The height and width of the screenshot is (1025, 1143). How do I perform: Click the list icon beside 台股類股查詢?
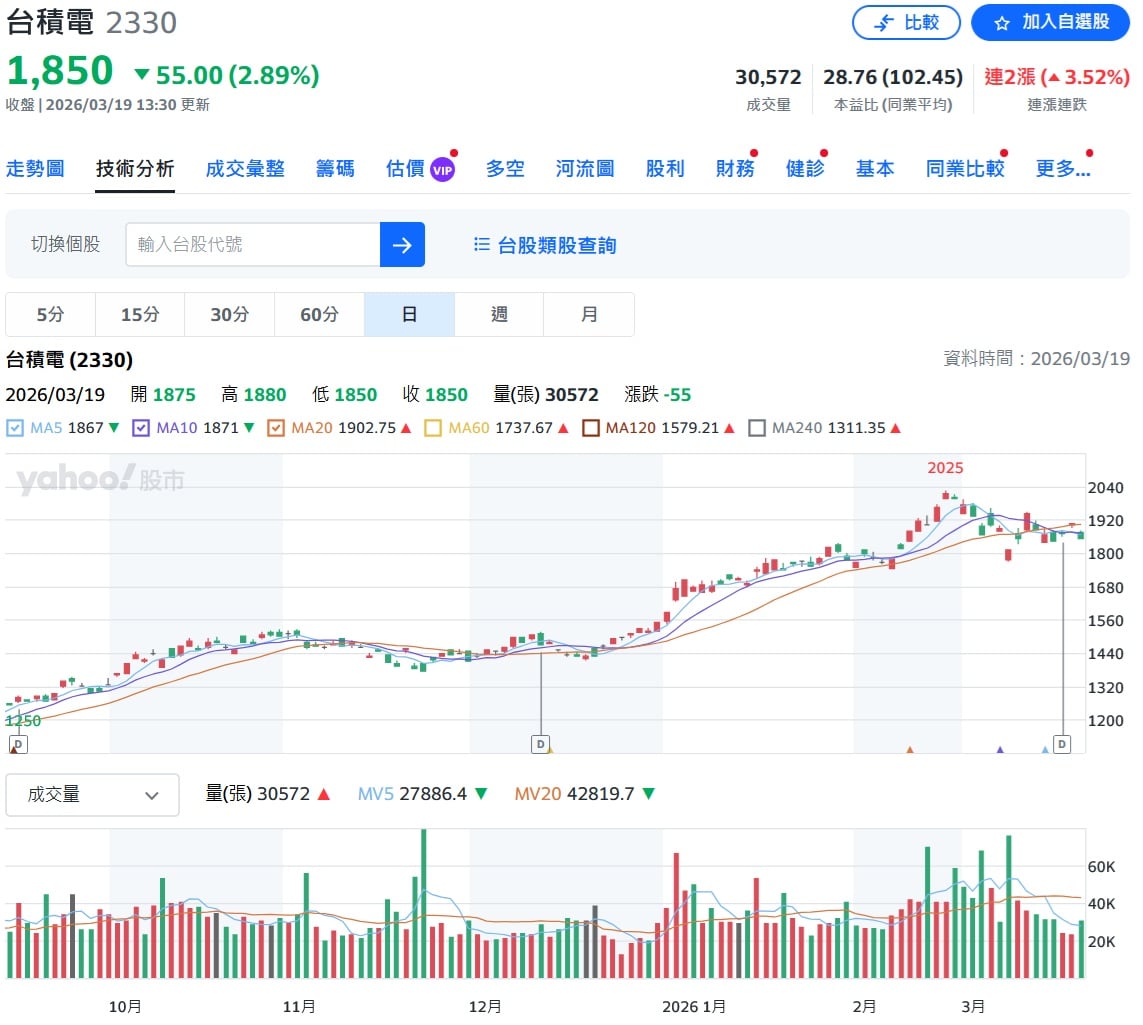[x=482, y=245]
